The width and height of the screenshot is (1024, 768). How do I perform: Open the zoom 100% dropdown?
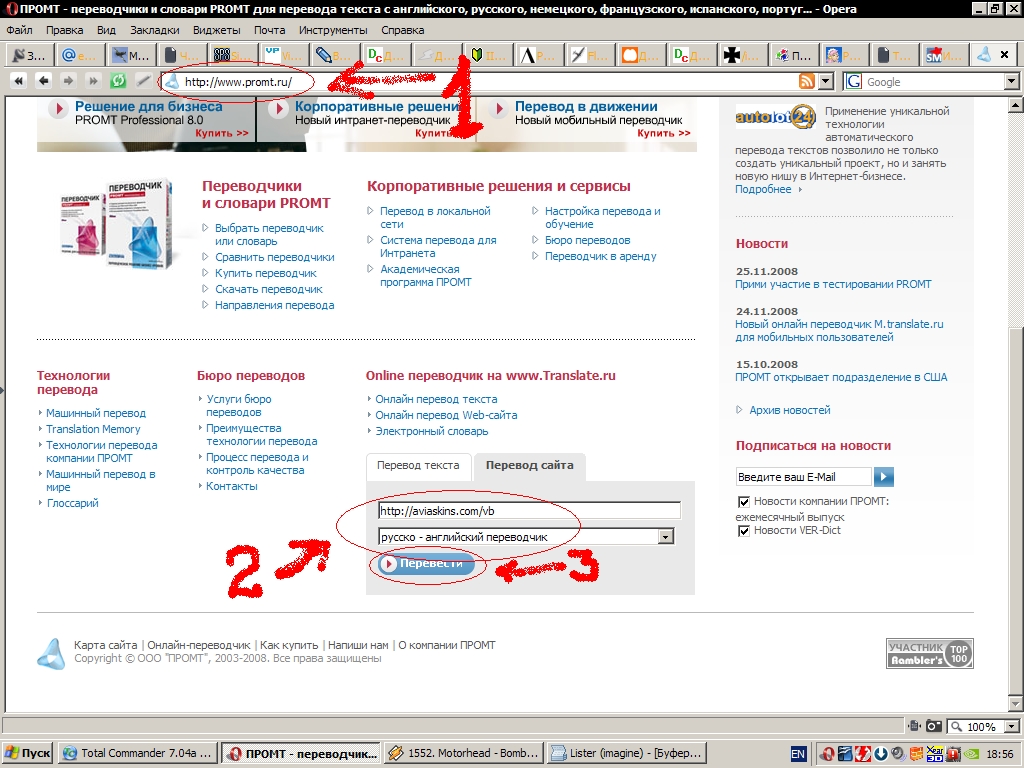(x=1013, y=726)
